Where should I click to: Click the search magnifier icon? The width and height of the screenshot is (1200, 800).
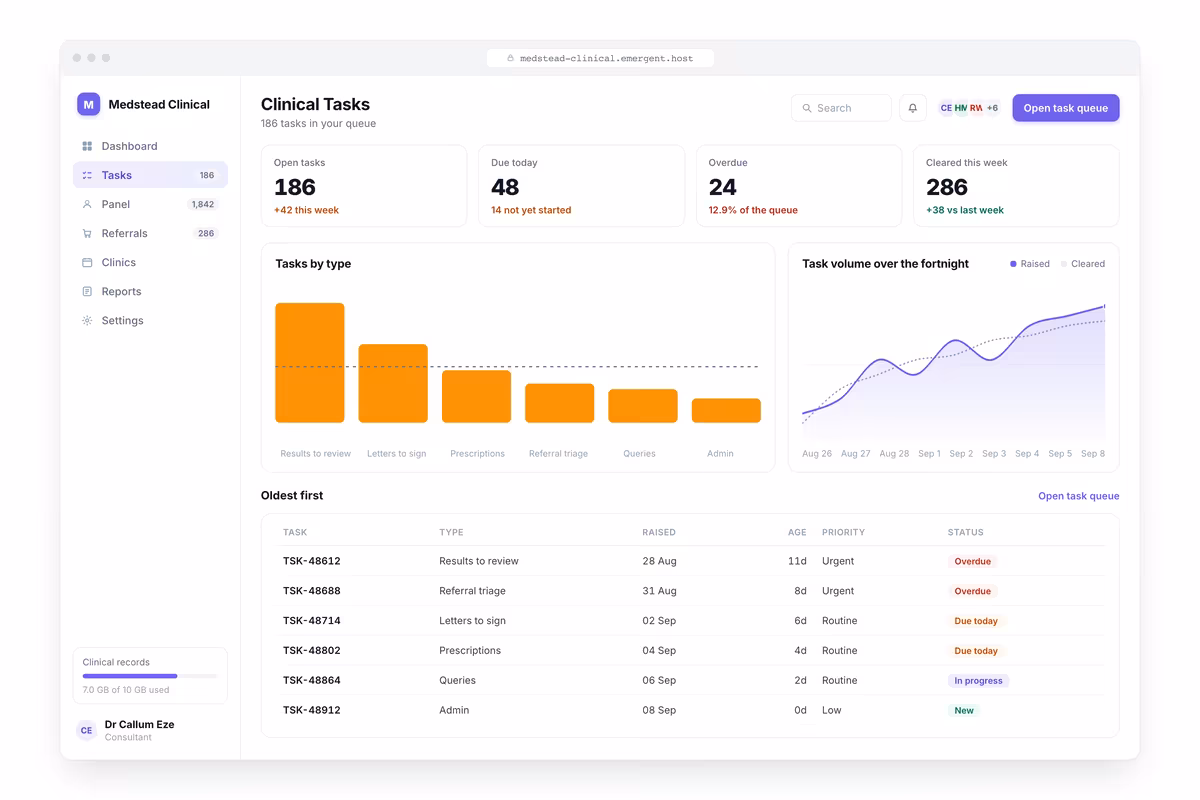tap(807, 108)
